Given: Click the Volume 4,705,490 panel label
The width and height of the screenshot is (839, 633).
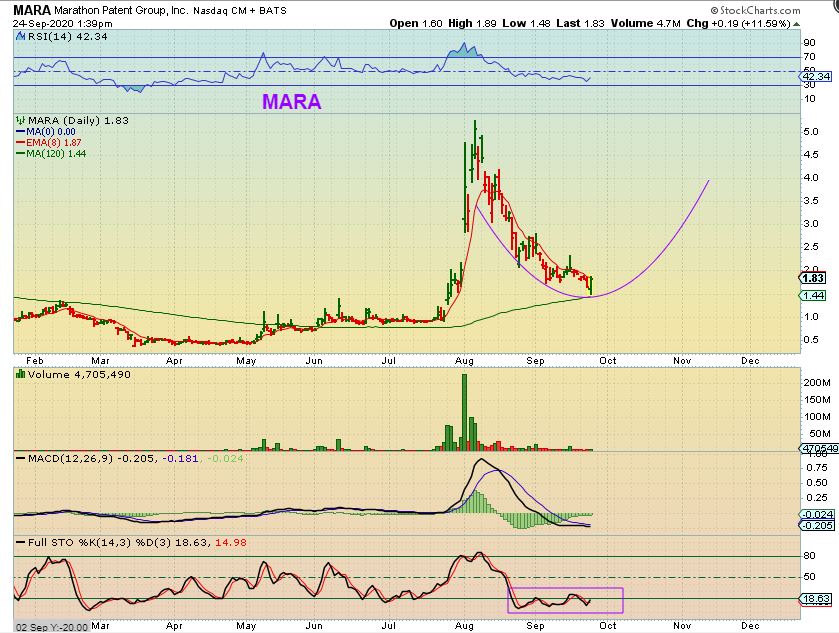Looking at the screenshot, I should (79, 375).
